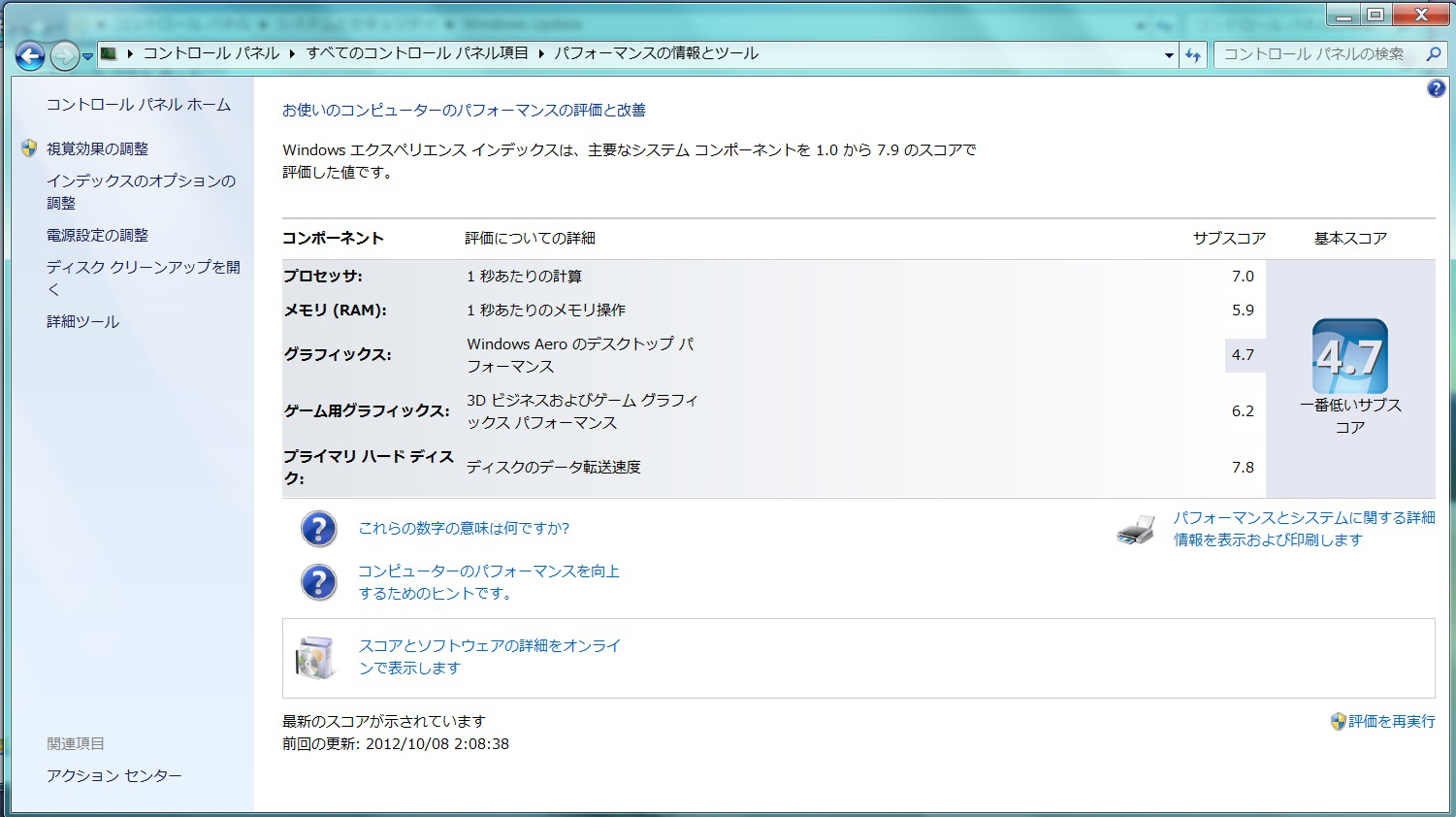
Task: Open 詳細ツール link
Action: [x=83, y=321]
